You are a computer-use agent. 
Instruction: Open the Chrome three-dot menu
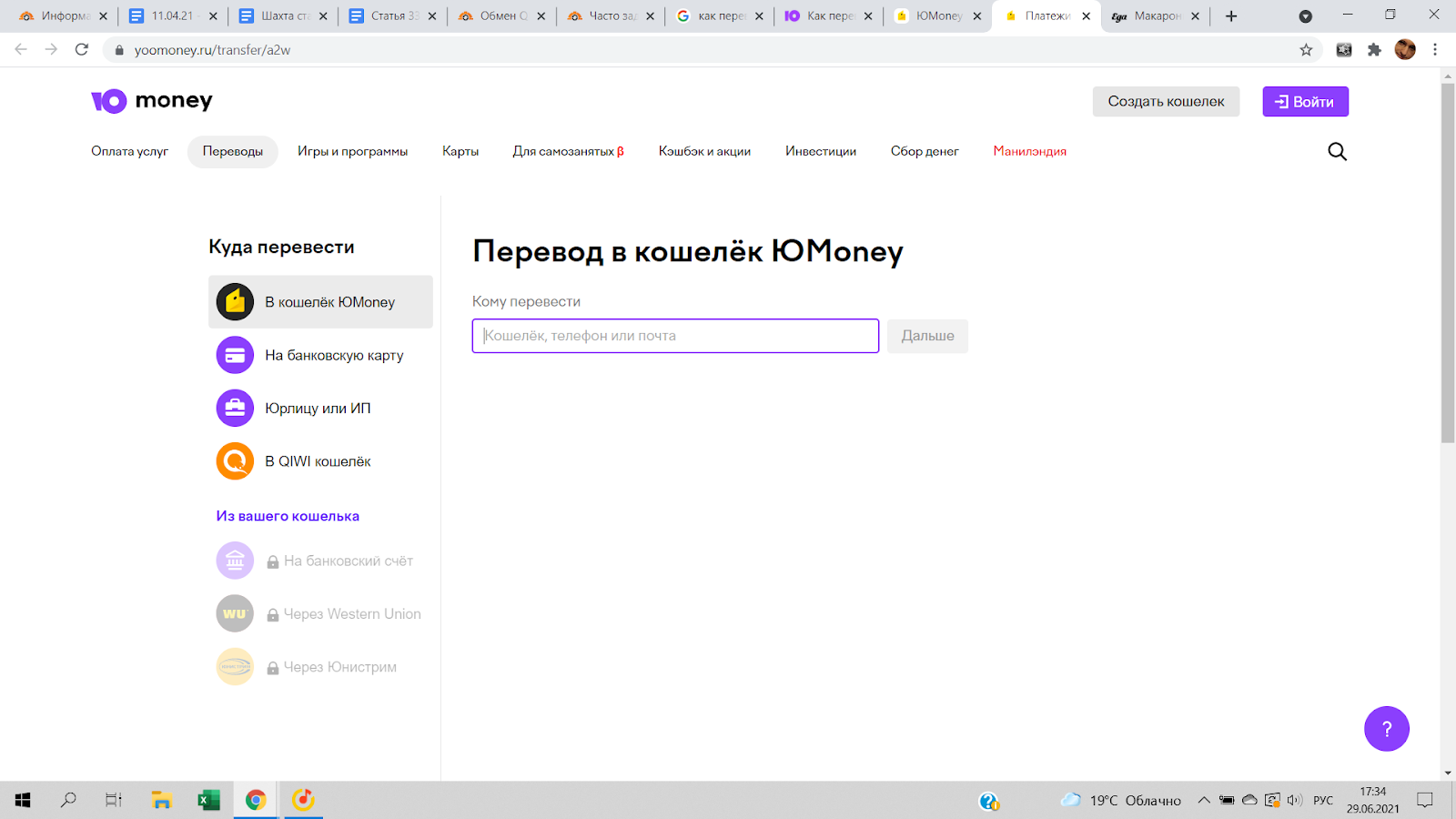[1435, 50]
